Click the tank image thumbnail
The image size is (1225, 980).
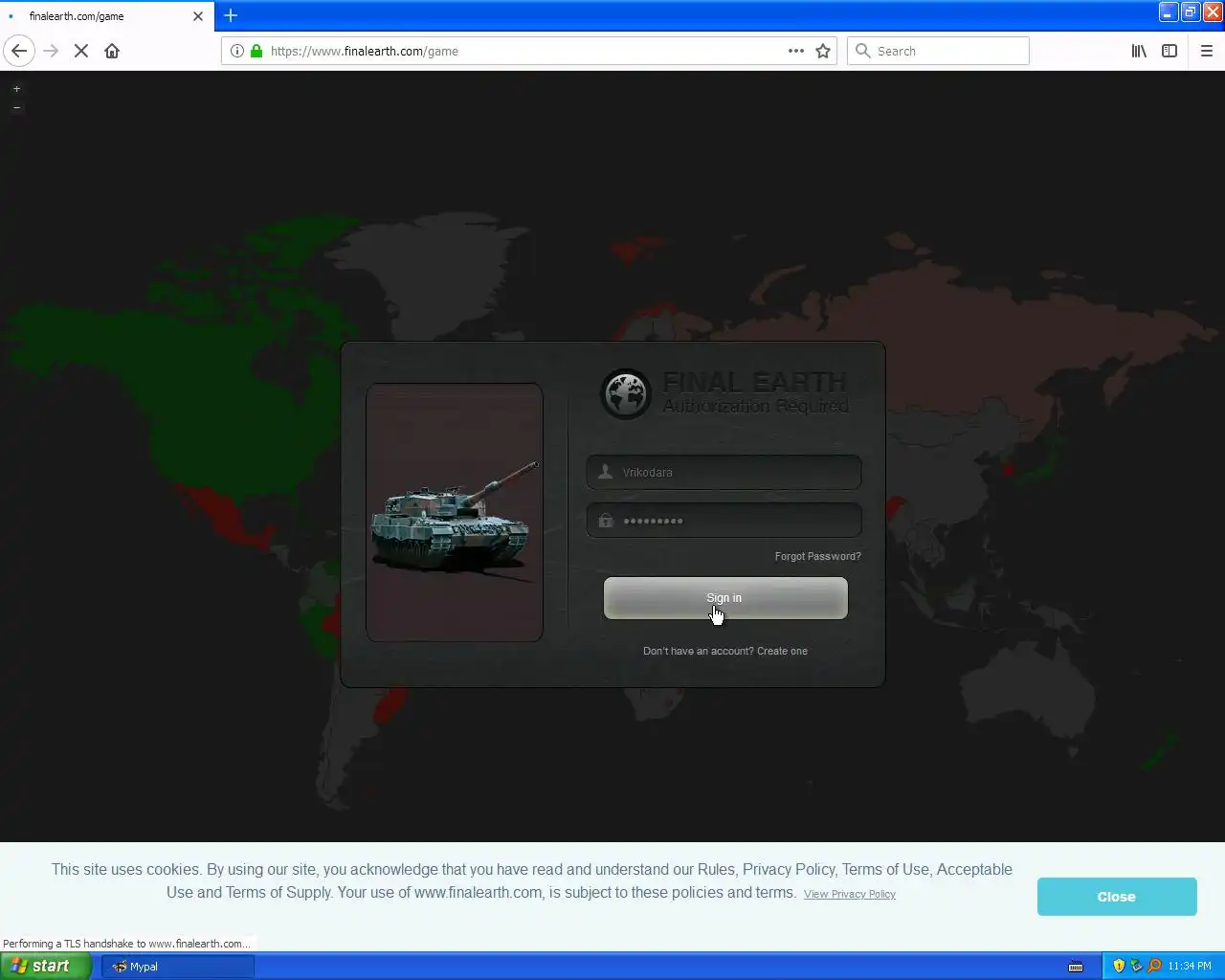[x=455, y=512]
